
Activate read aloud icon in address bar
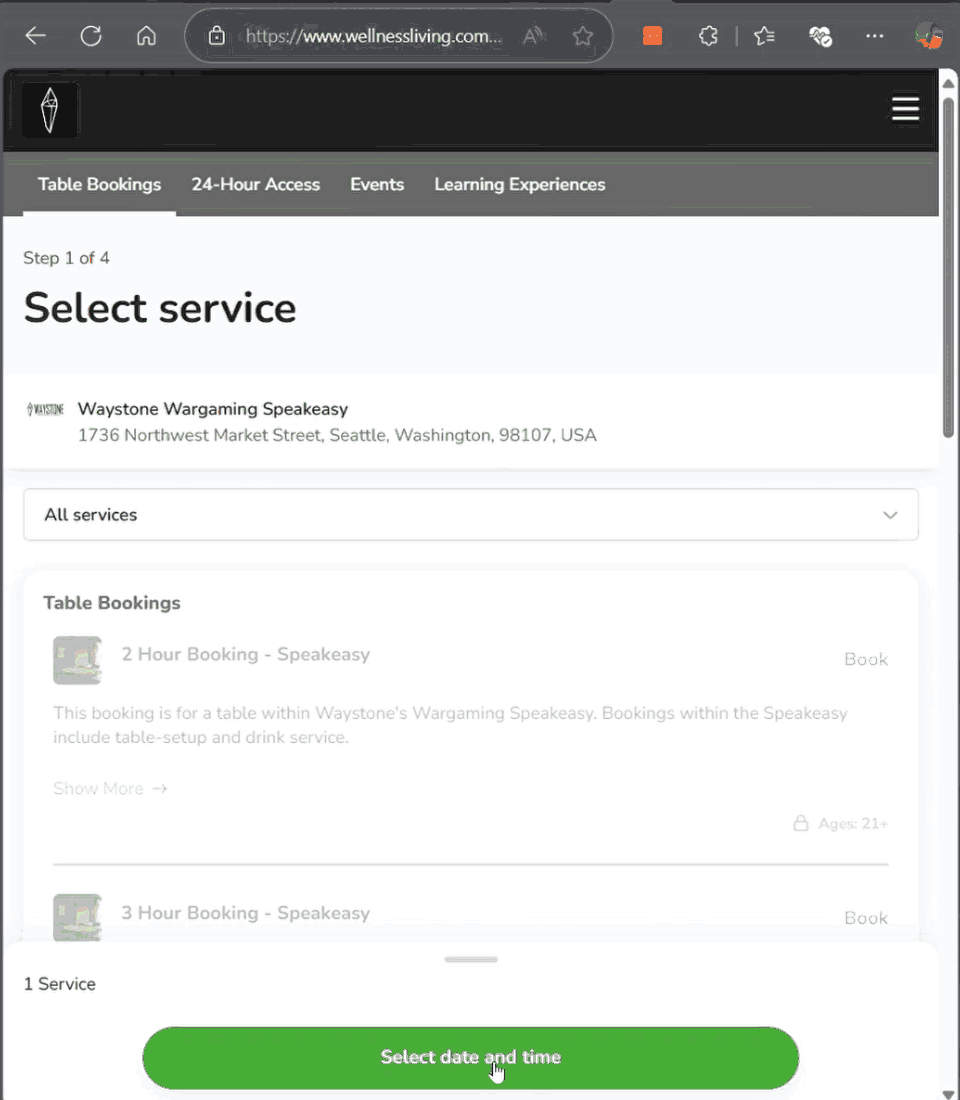pos(533,36)
